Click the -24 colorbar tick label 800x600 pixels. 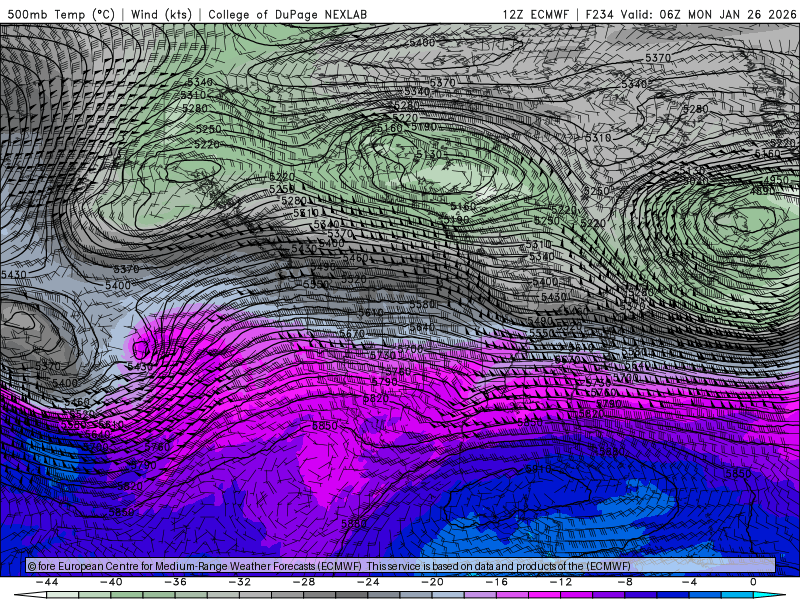click(368, 582)
